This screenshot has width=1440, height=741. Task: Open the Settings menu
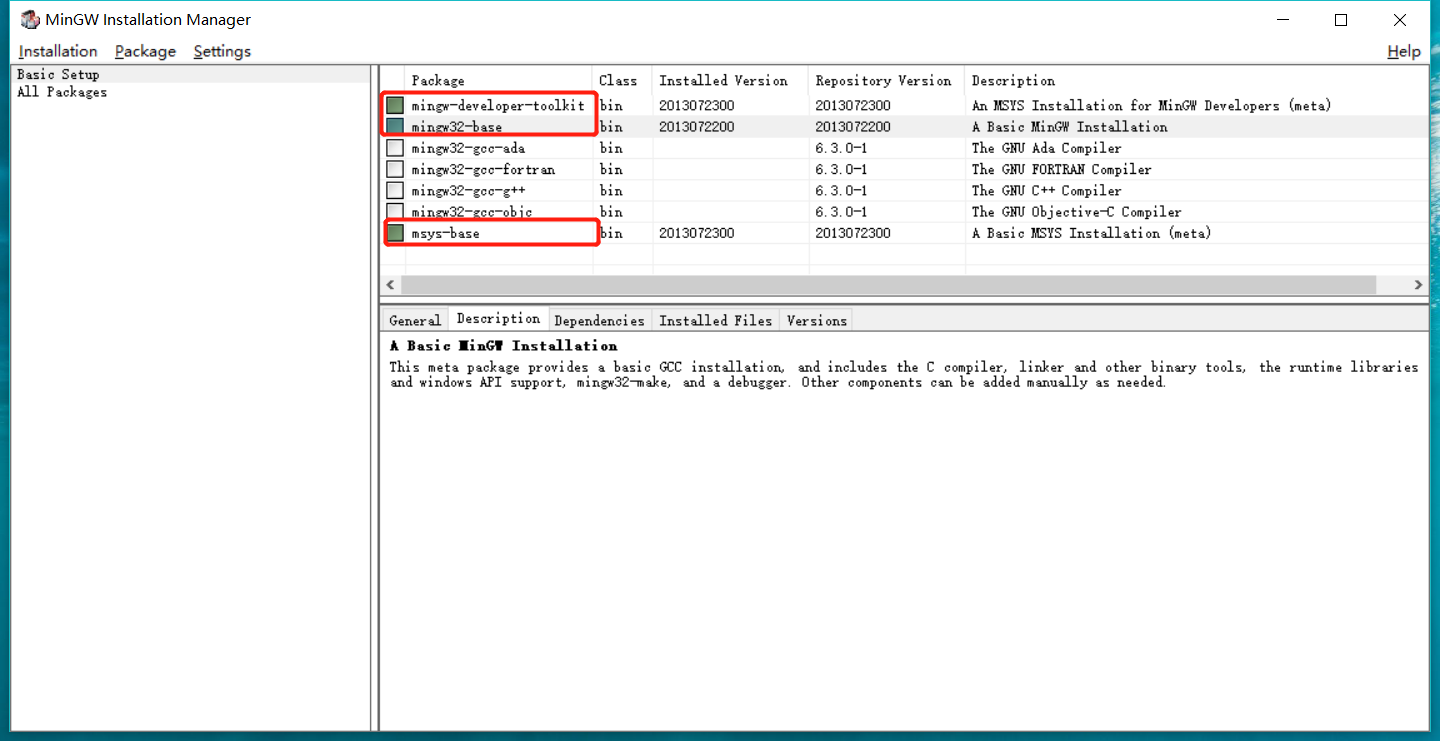coord(221,51)
